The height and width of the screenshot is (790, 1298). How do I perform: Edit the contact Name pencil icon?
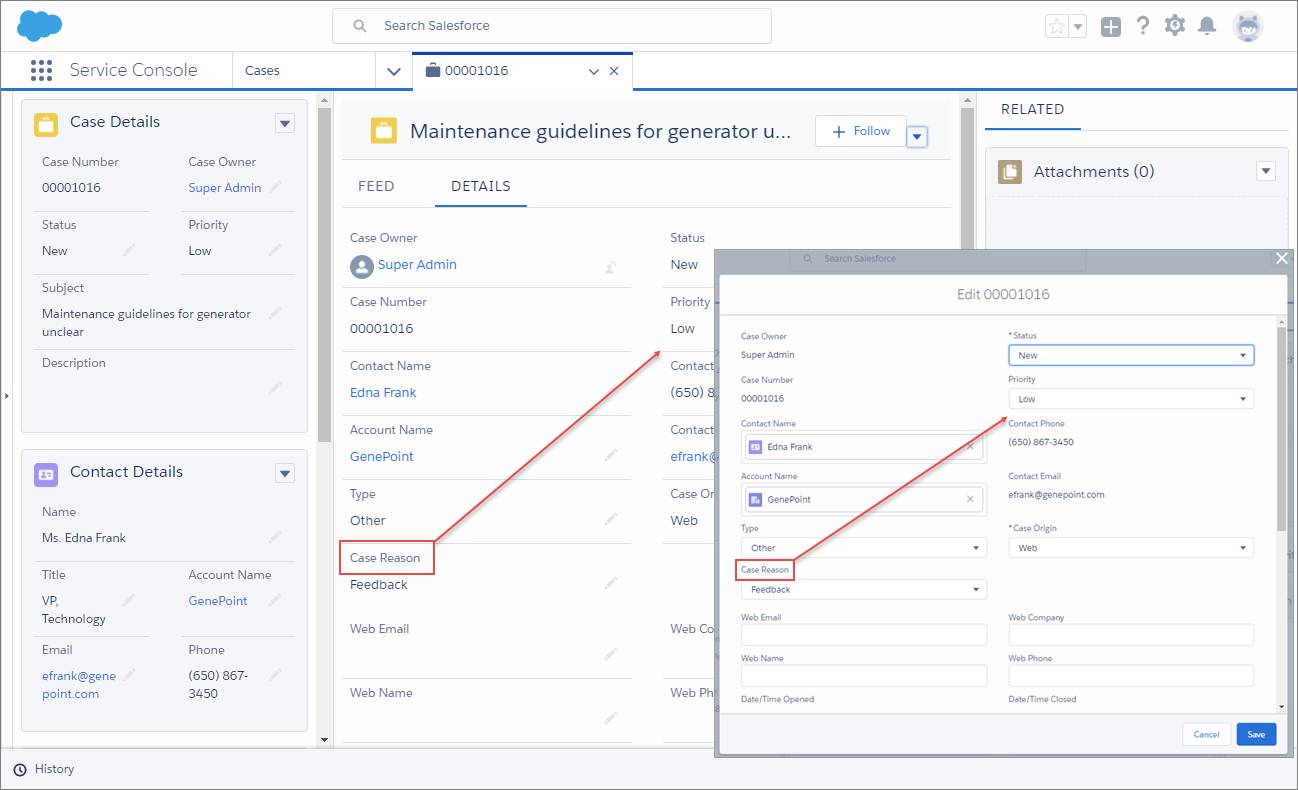(x=275, y=537)
